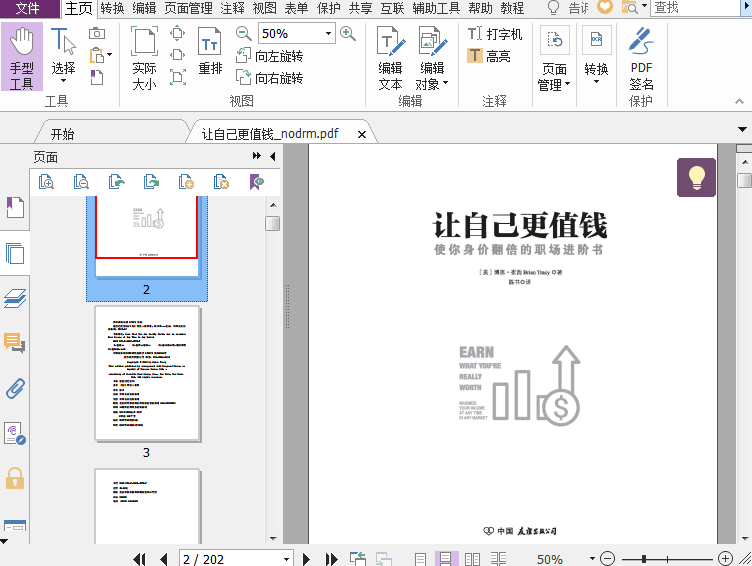The width and height of the screenshot is (752, 566).
Task: Select the Typewriter tool (打字机)
Action: [x=494, y=34]
